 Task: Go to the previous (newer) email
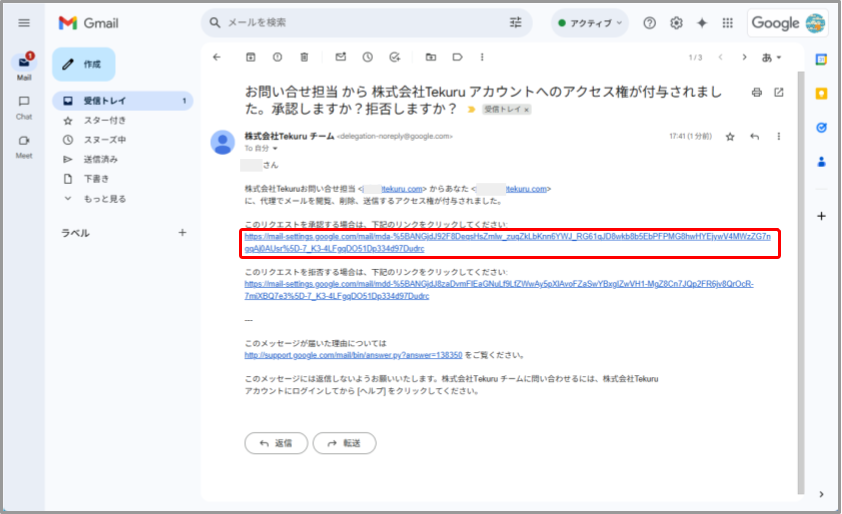(721, 57)
